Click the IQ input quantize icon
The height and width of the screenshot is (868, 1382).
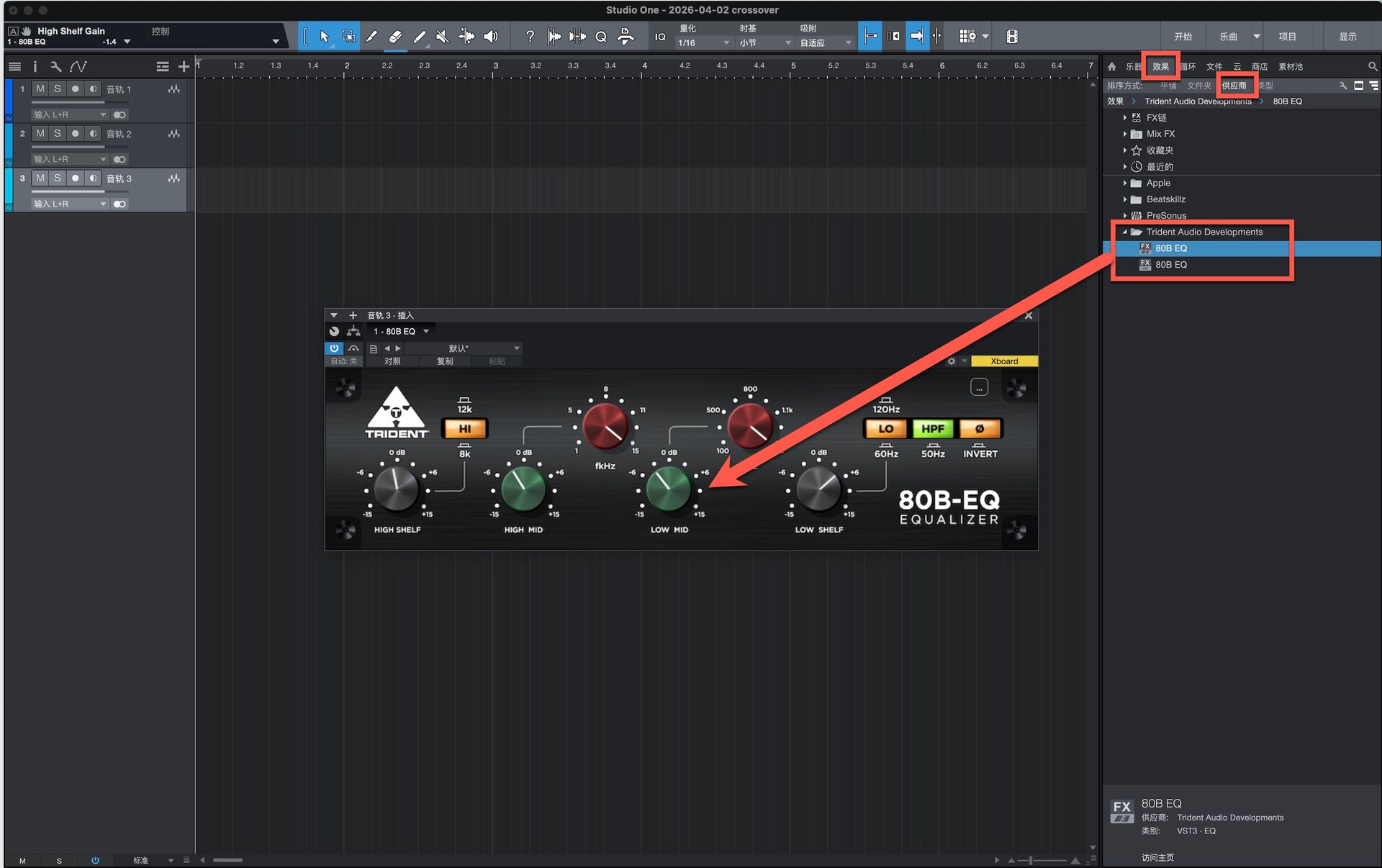coord(660,37)
